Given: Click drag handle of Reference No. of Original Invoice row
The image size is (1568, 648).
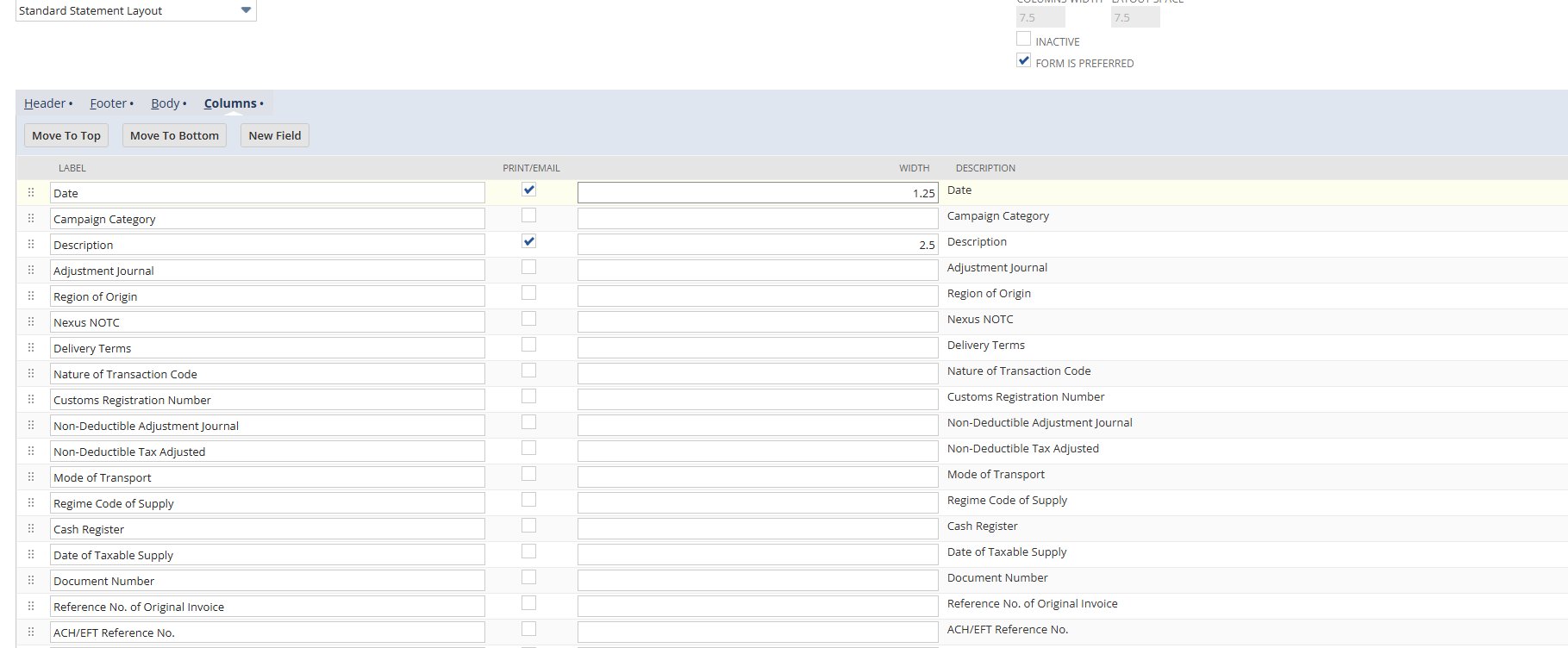Looking at the screenshot, I should point(31,606).
